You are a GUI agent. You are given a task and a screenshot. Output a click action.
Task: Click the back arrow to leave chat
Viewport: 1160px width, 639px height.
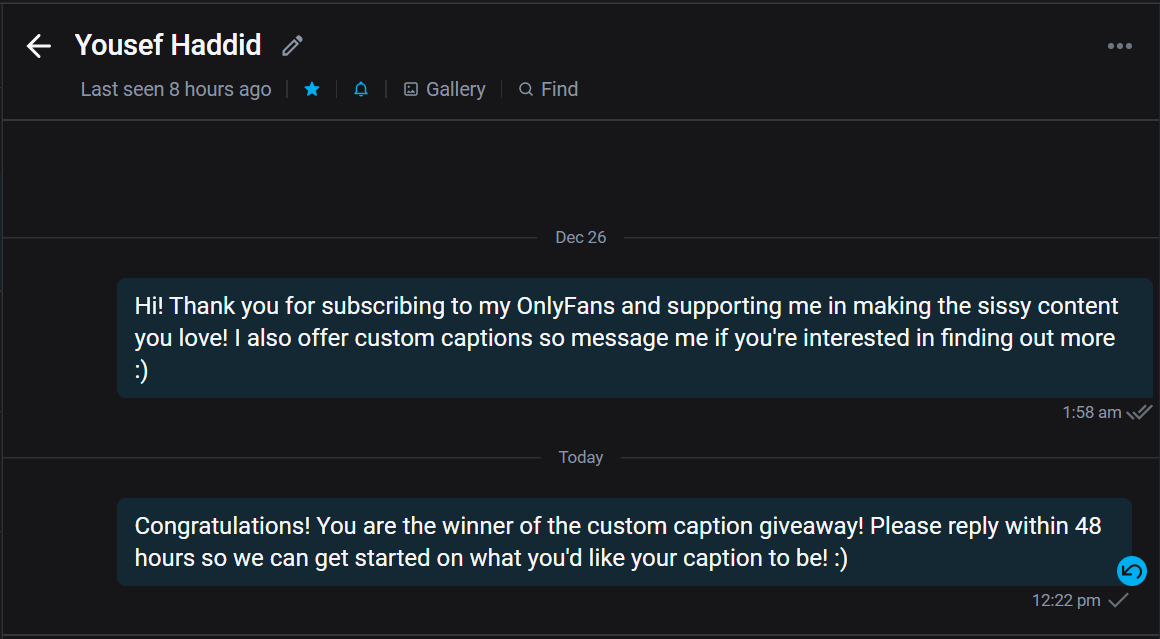pyautogui.click(x=37, y=45)
